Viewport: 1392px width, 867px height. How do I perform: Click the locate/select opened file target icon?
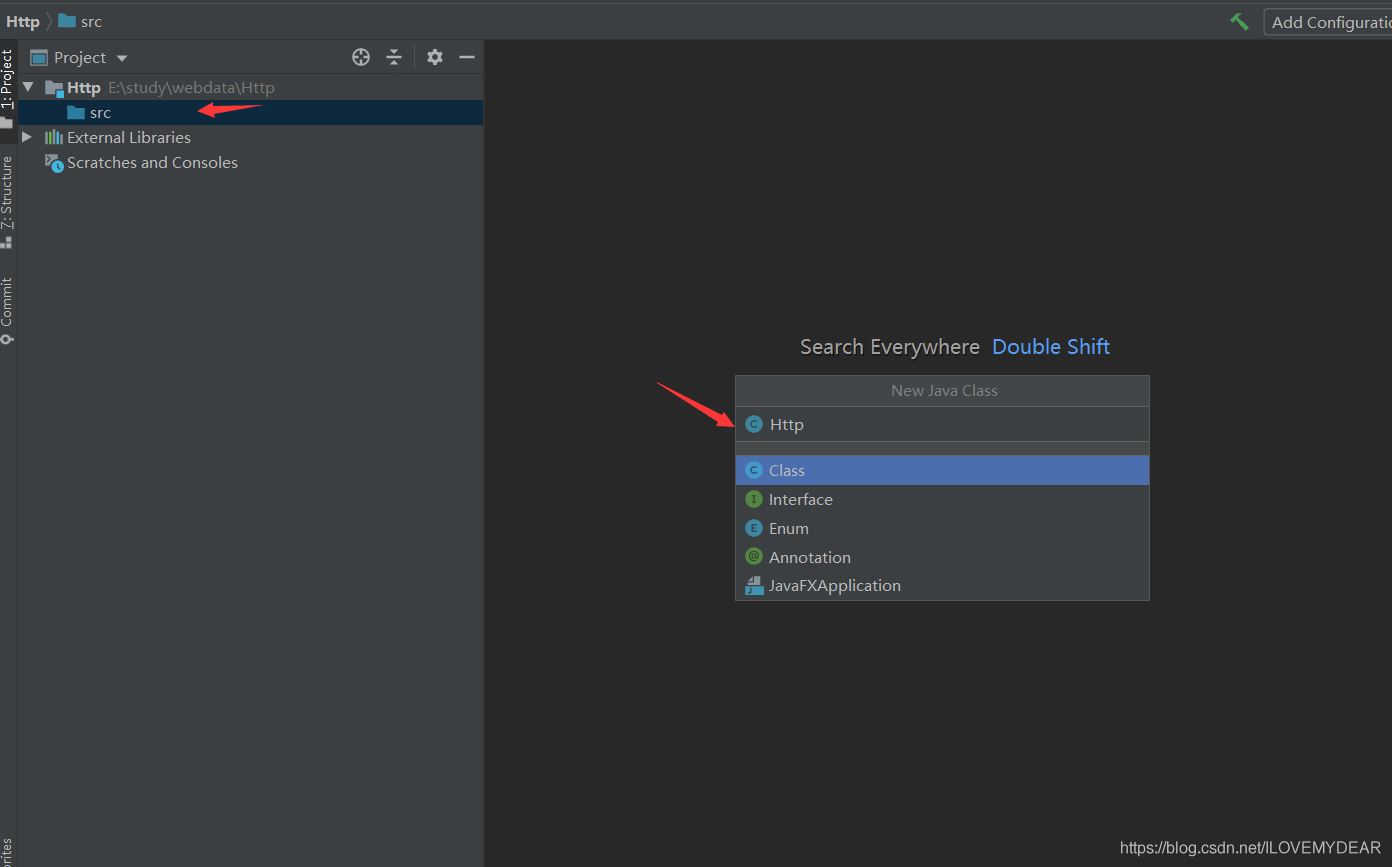361,57
